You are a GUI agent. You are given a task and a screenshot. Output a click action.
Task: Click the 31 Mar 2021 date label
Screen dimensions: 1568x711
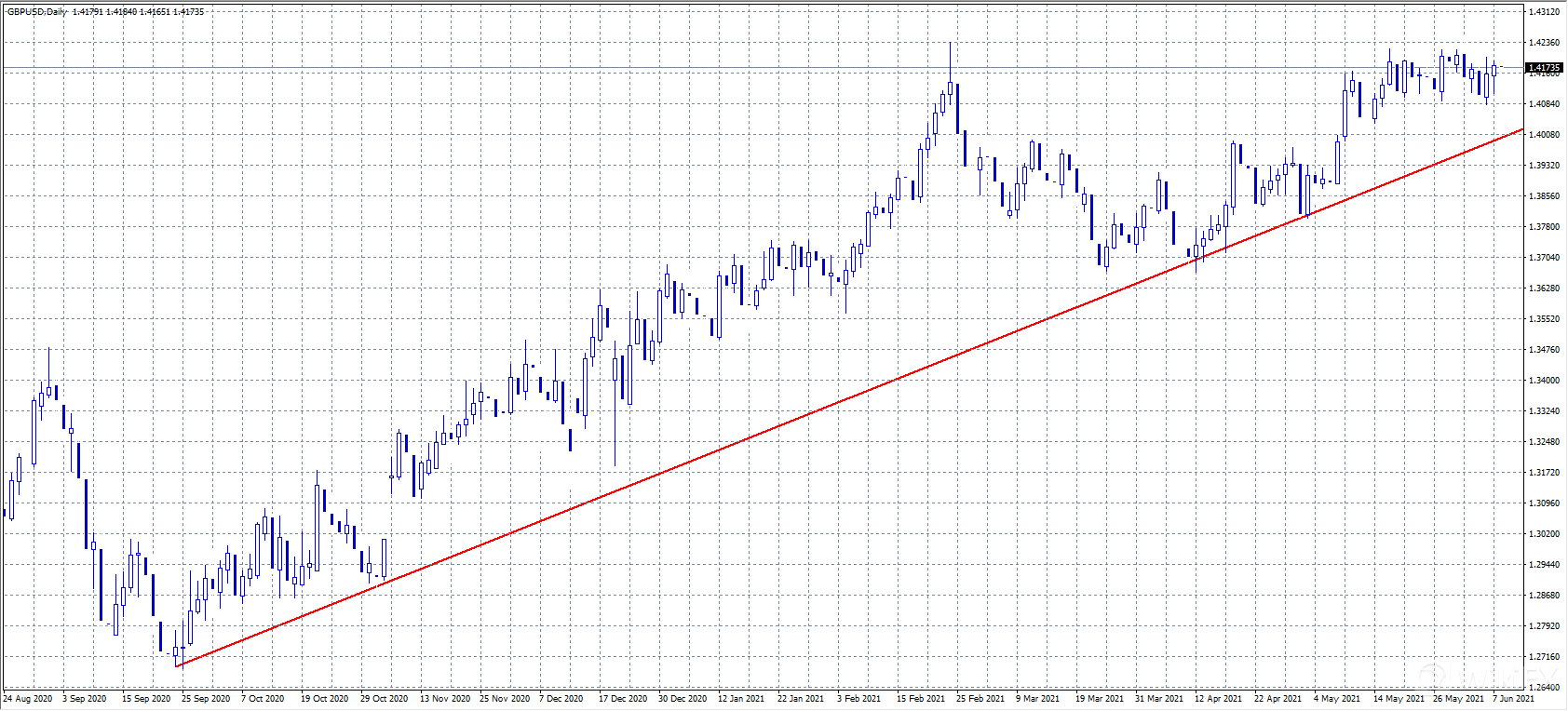click(x=1158, y=699)
